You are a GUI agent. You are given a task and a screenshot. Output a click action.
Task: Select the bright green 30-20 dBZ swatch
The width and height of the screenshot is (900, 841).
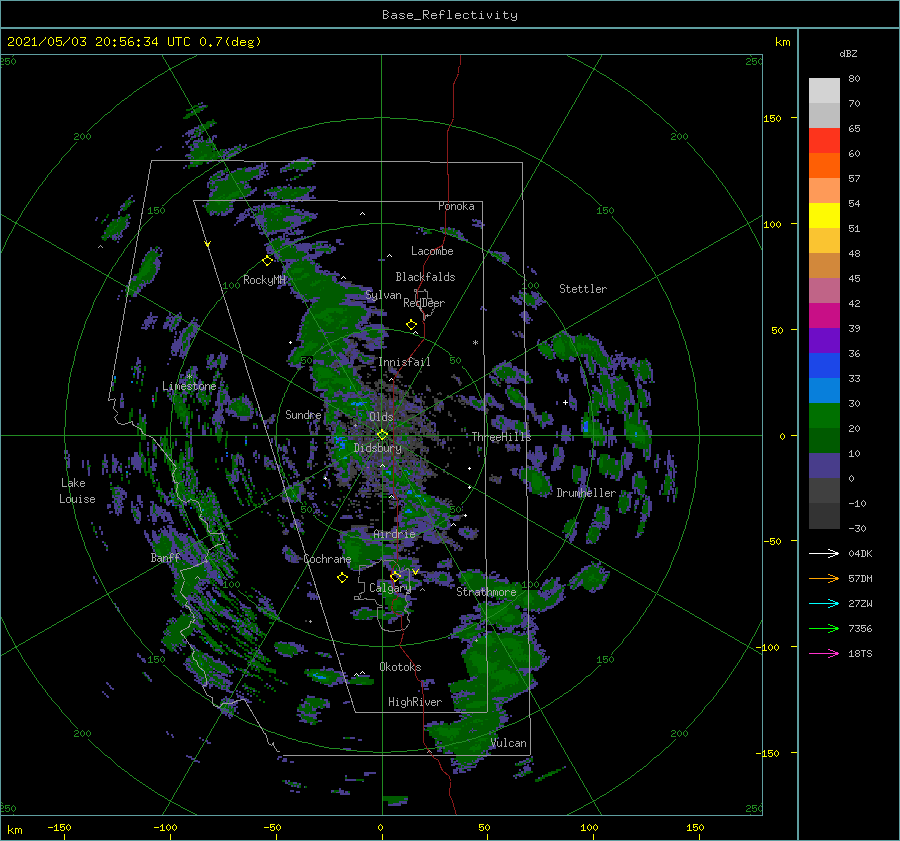(x=824, y=416)
